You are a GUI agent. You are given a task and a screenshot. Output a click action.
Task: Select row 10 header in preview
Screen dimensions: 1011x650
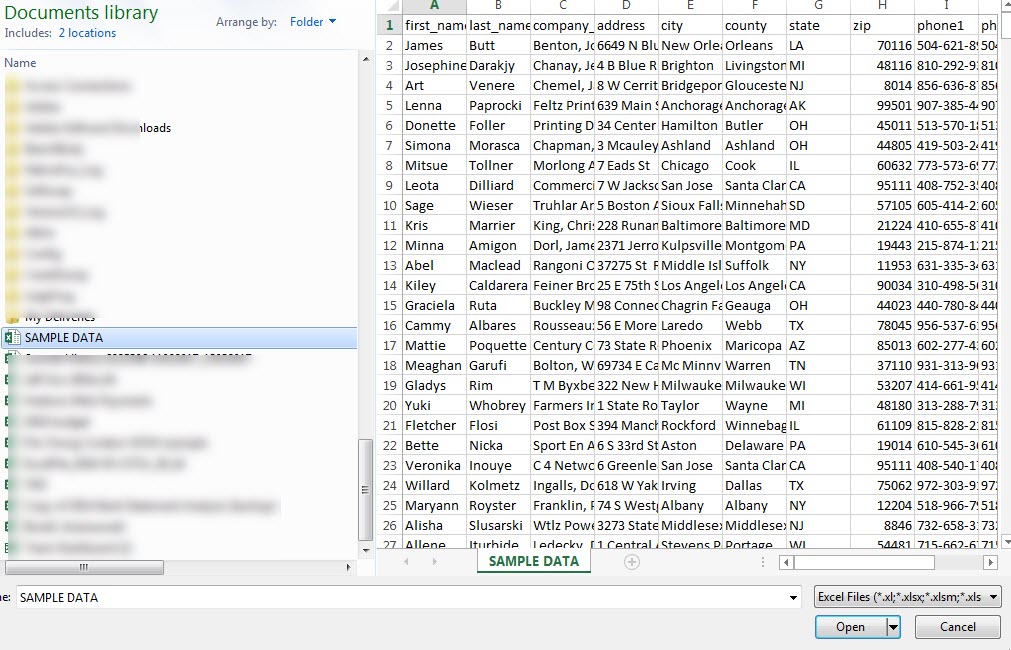(x=389, y=206)
